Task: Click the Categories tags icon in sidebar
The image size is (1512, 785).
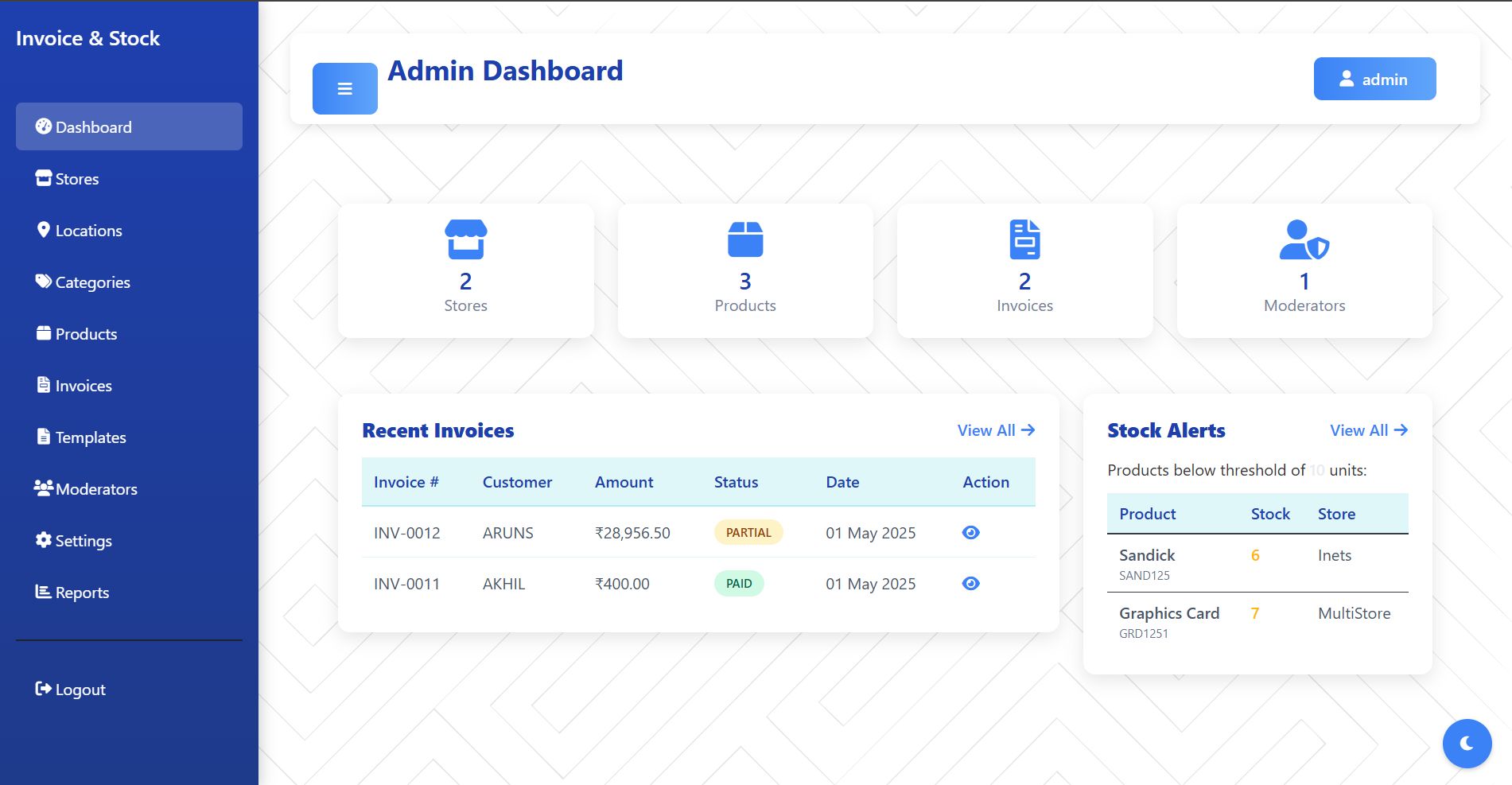Action: (44, 281)
